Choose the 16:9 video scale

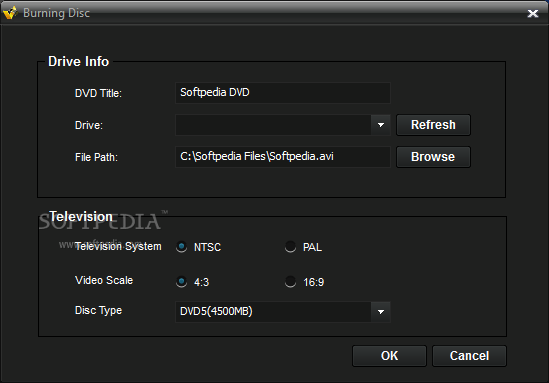pos(290,282)
